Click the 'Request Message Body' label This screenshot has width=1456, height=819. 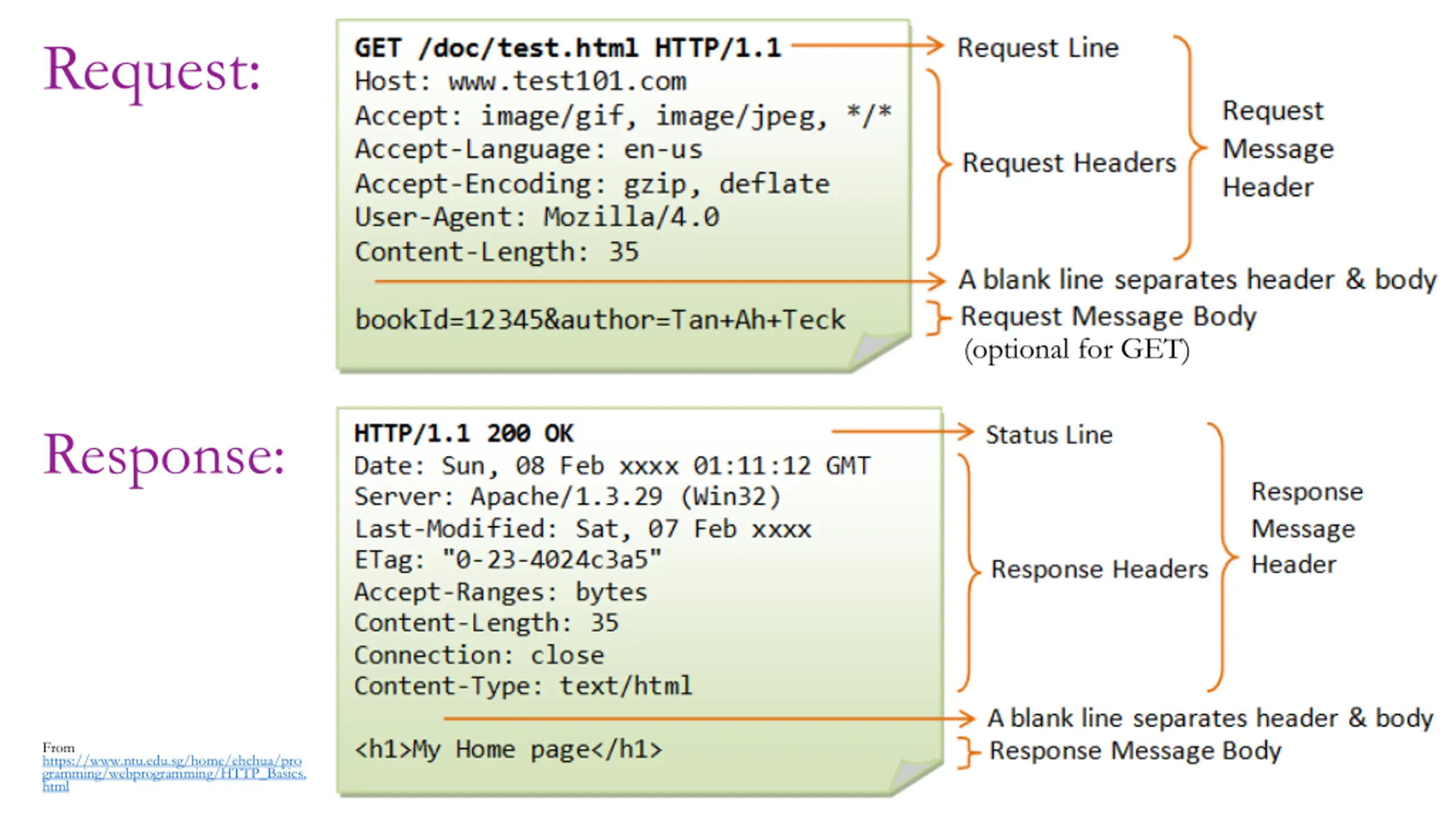coord(1108,317)
